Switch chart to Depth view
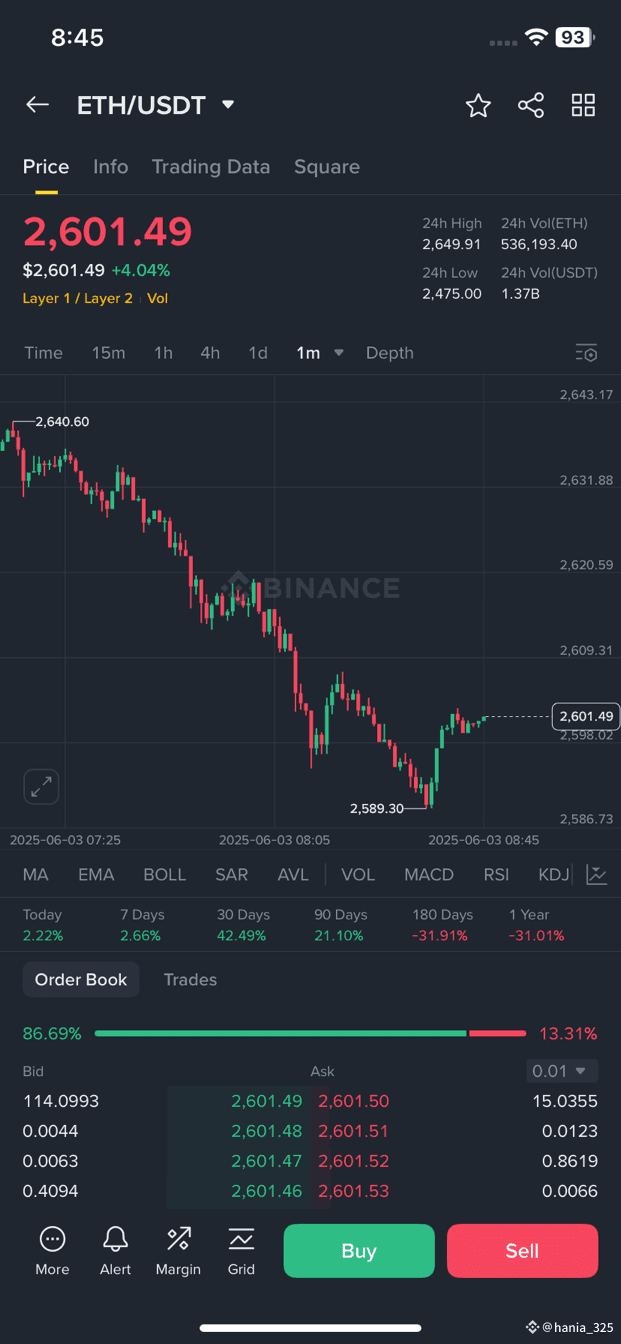The height and width of the screenshot is (1344, 621). (390, 353)
